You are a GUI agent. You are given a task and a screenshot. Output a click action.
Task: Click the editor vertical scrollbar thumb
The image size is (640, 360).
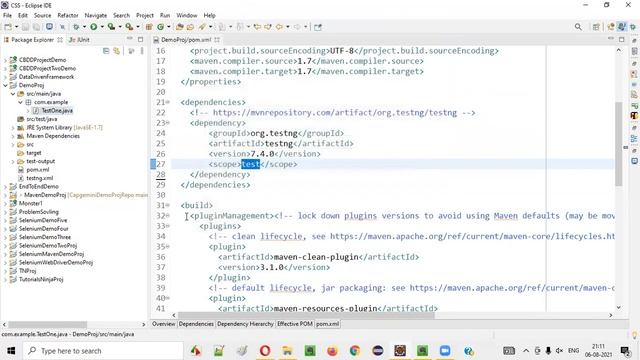click(x=619, y=144)
